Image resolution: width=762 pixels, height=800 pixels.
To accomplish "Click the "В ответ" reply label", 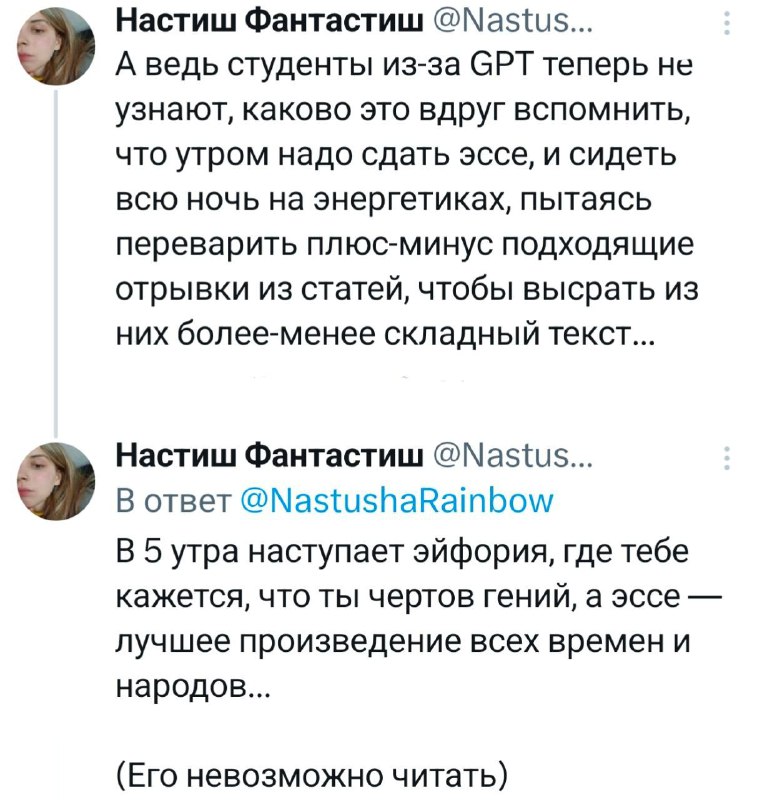I will tap(174, 500).
